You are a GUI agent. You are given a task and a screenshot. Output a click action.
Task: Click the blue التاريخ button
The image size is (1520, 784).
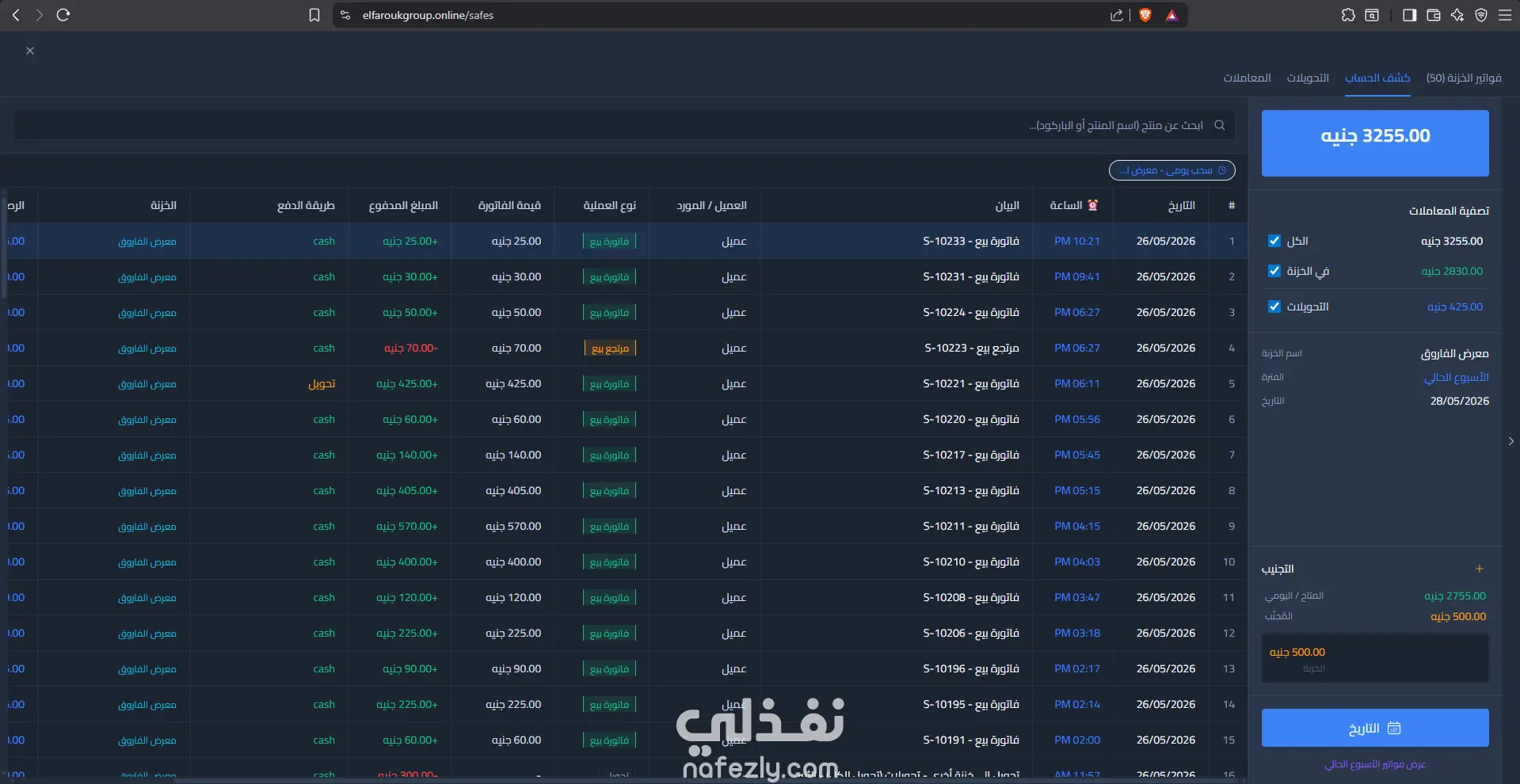click(1375, 728)
